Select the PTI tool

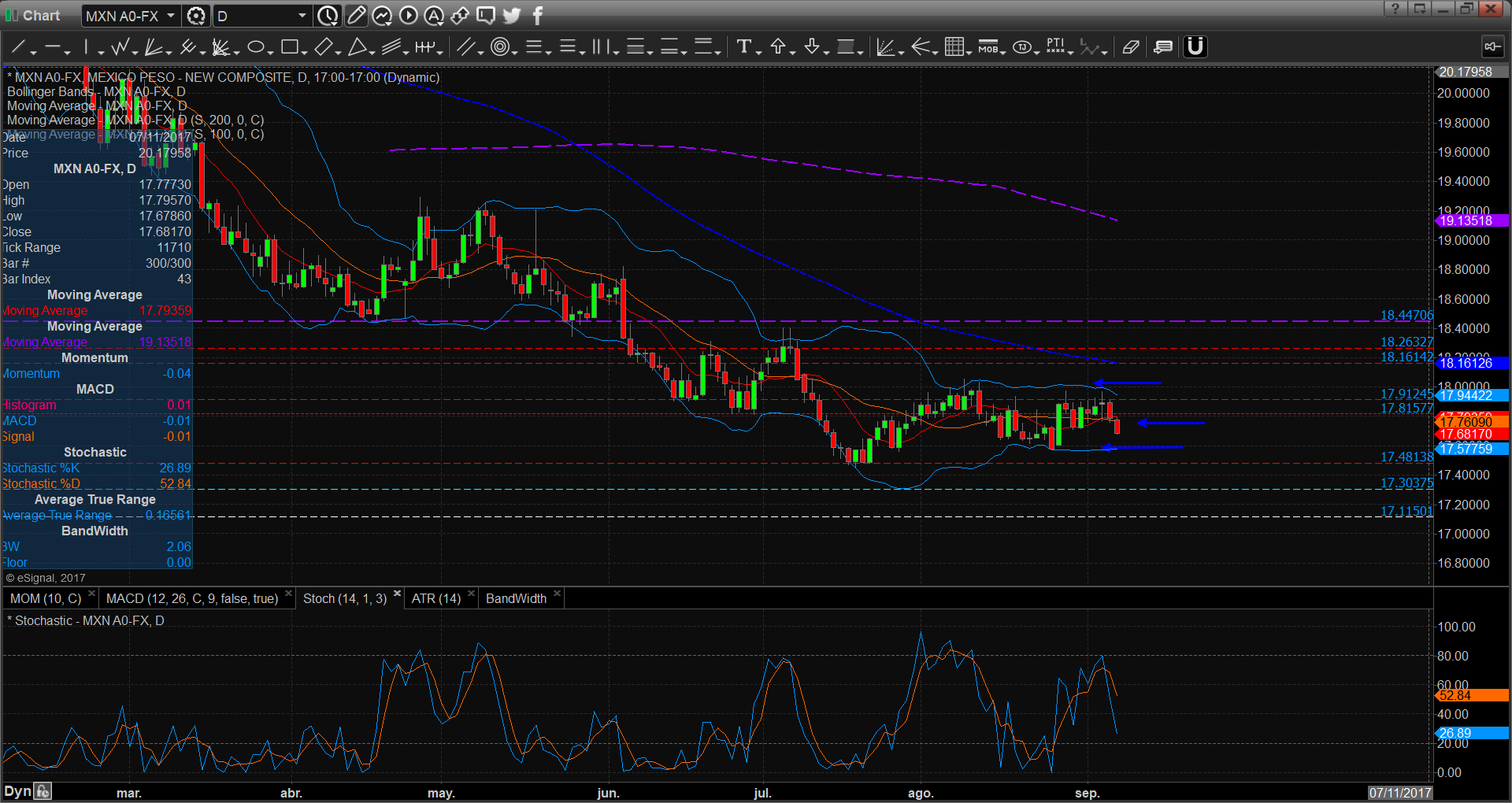[x=1055, y=46]
